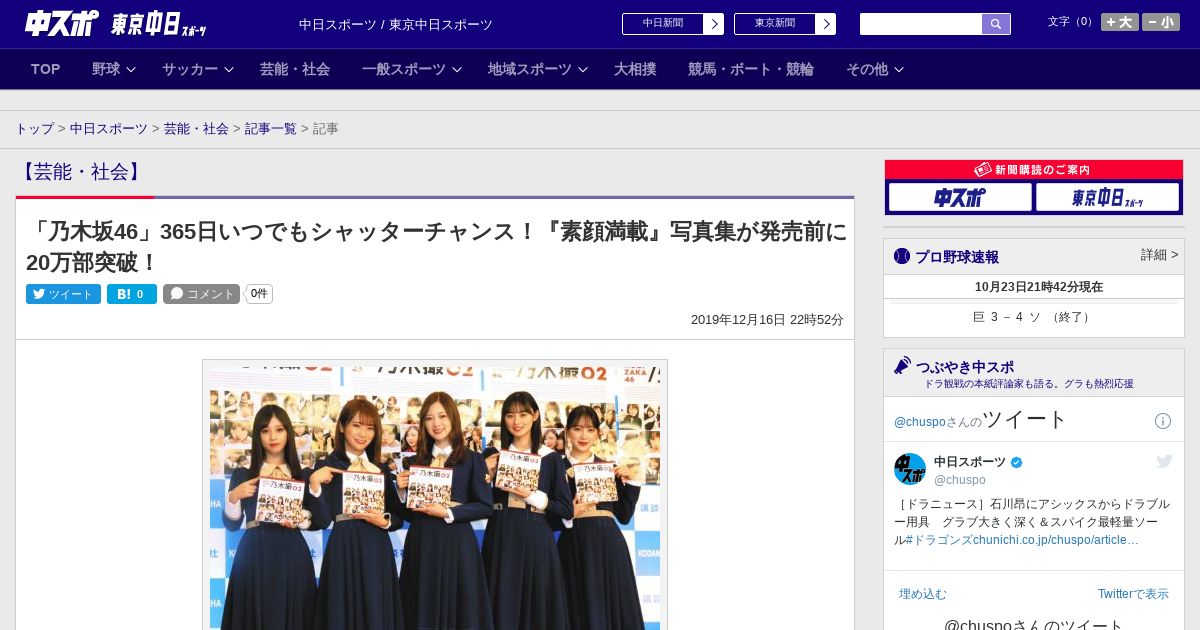Click the baseball icon beside プロ野球速報

click(x=902, y=256)
